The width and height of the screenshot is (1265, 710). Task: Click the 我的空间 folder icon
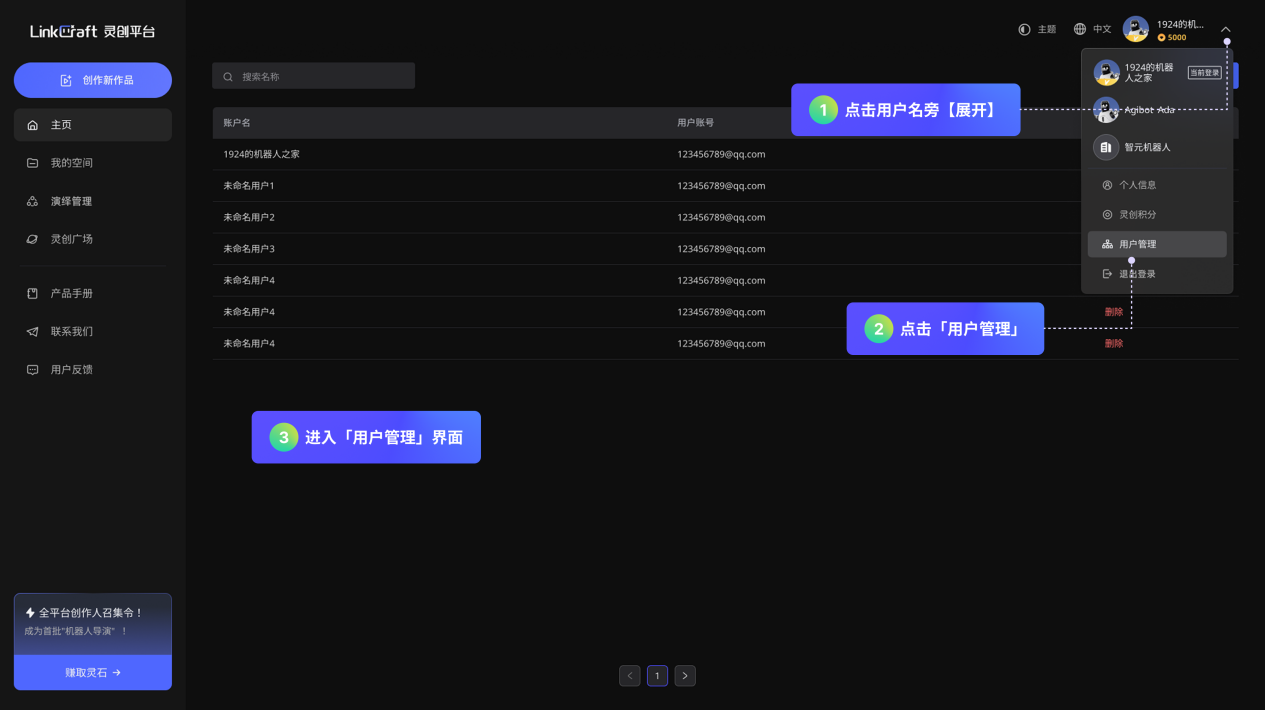(32, 163)
